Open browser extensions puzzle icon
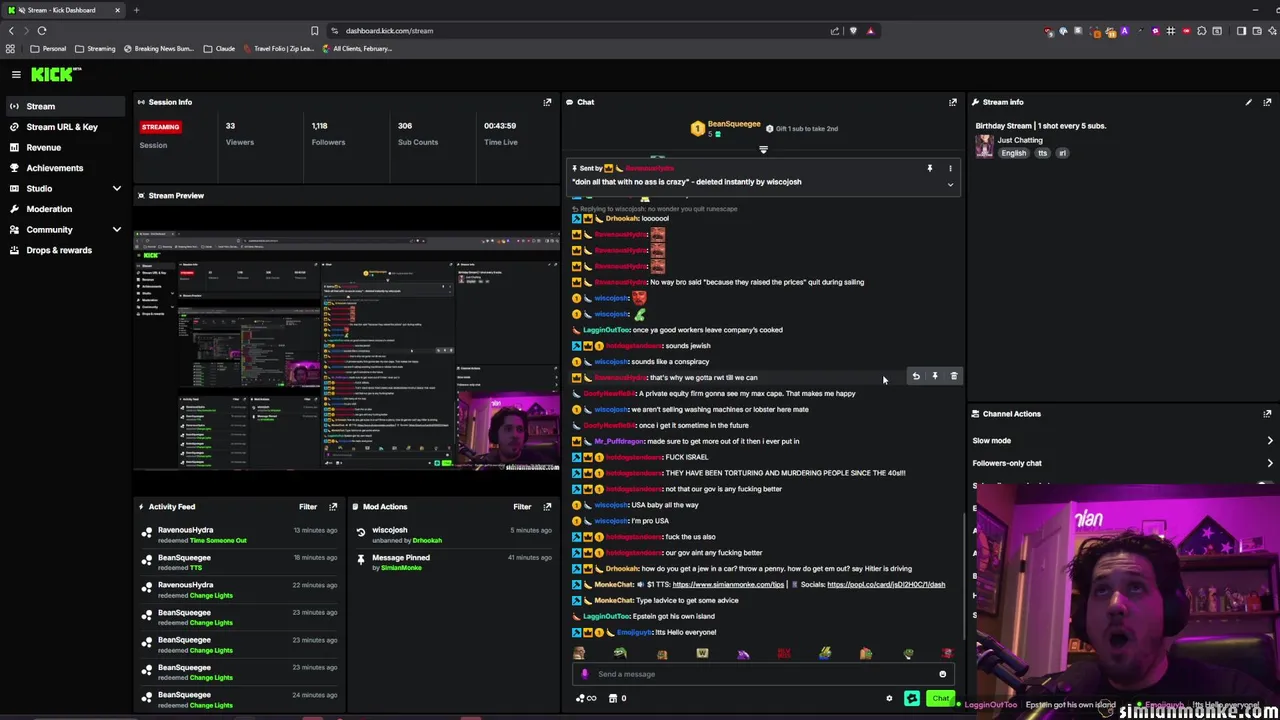This screenshot has height=720, width=1280. coord(1201,31)
